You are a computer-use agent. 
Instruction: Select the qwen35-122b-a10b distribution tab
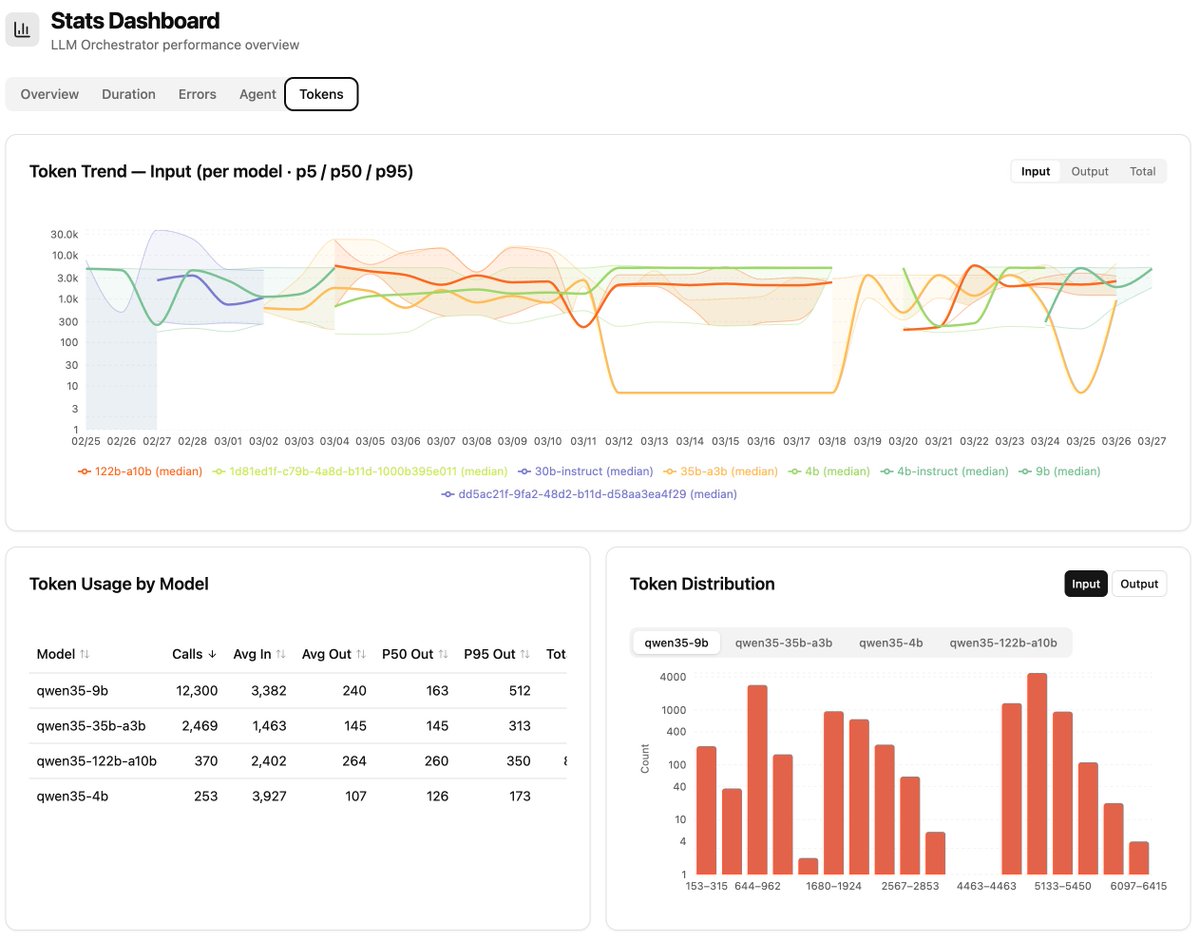(1003, 643)
